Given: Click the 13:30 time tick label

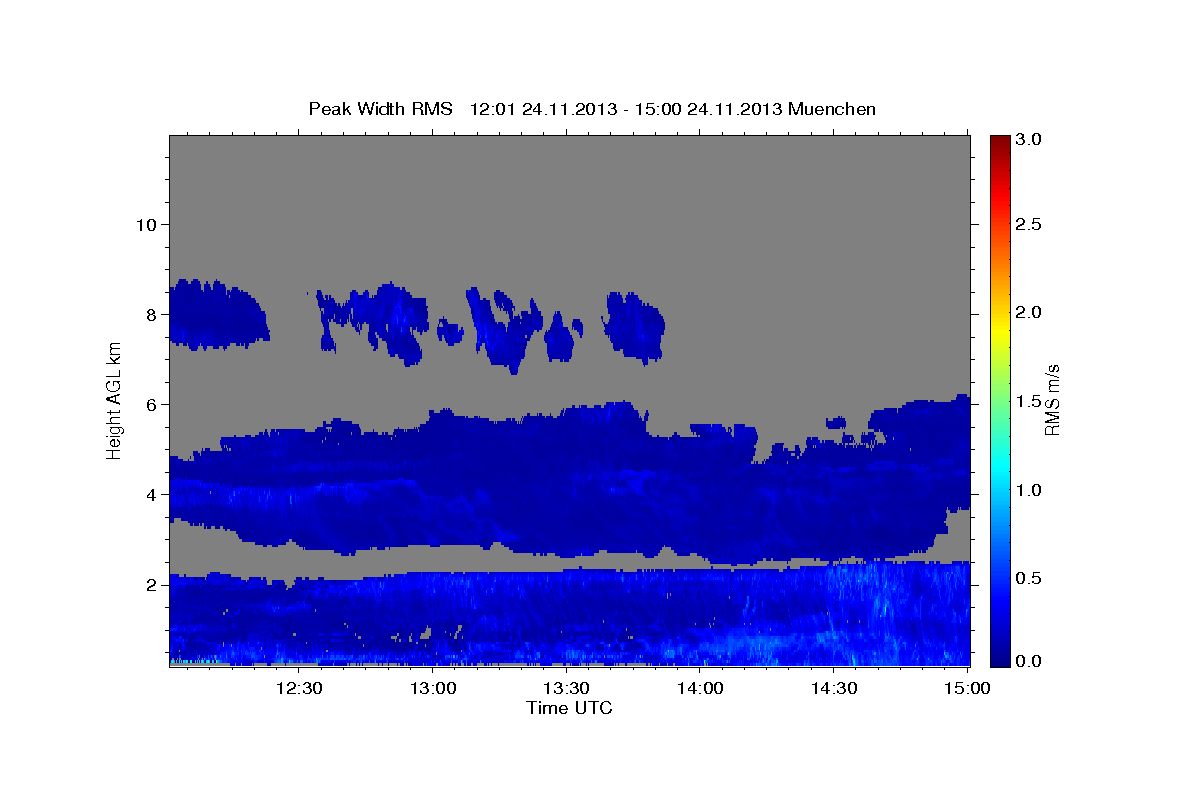Looking at the screenshot, I should (x=567, y=688).
